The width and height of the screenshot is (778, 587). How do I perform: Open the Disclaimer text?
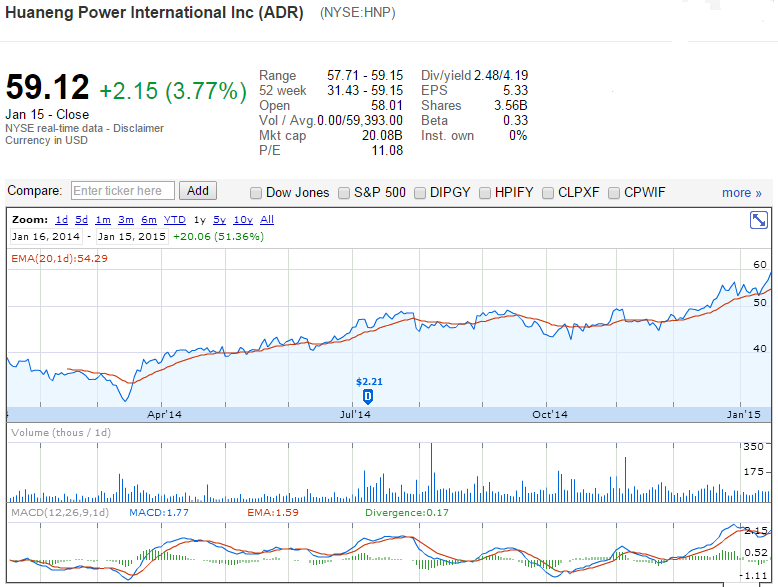[x=138, y=128]
